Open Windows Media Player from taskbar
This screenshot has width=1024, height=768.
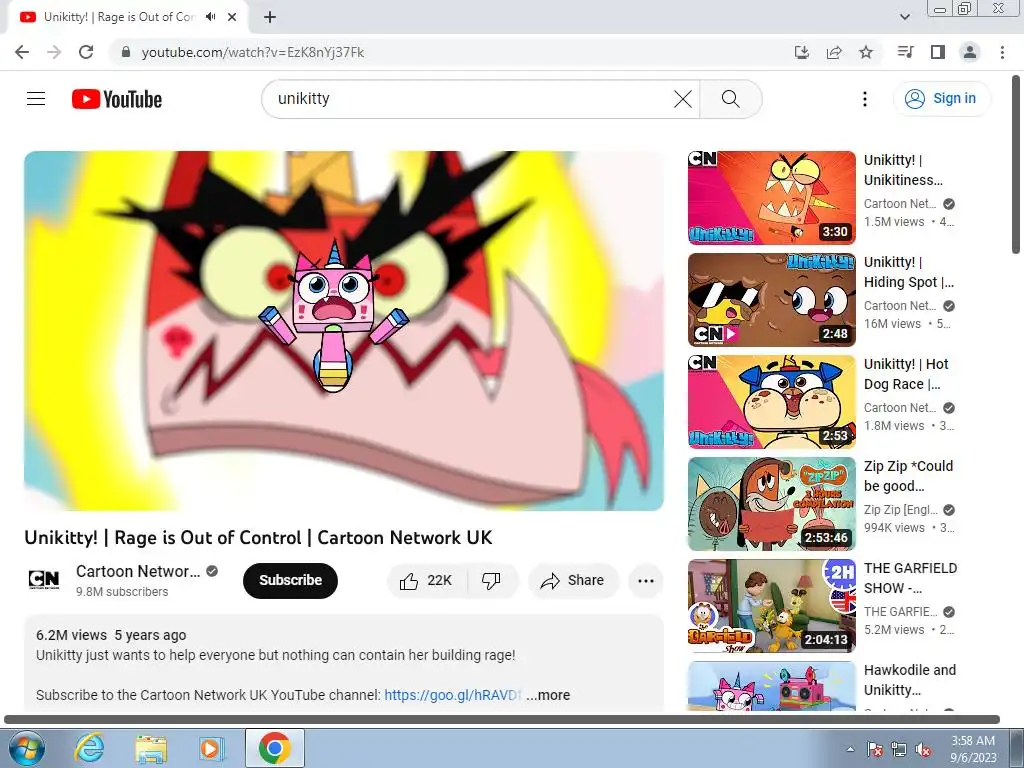click(211, 748)
